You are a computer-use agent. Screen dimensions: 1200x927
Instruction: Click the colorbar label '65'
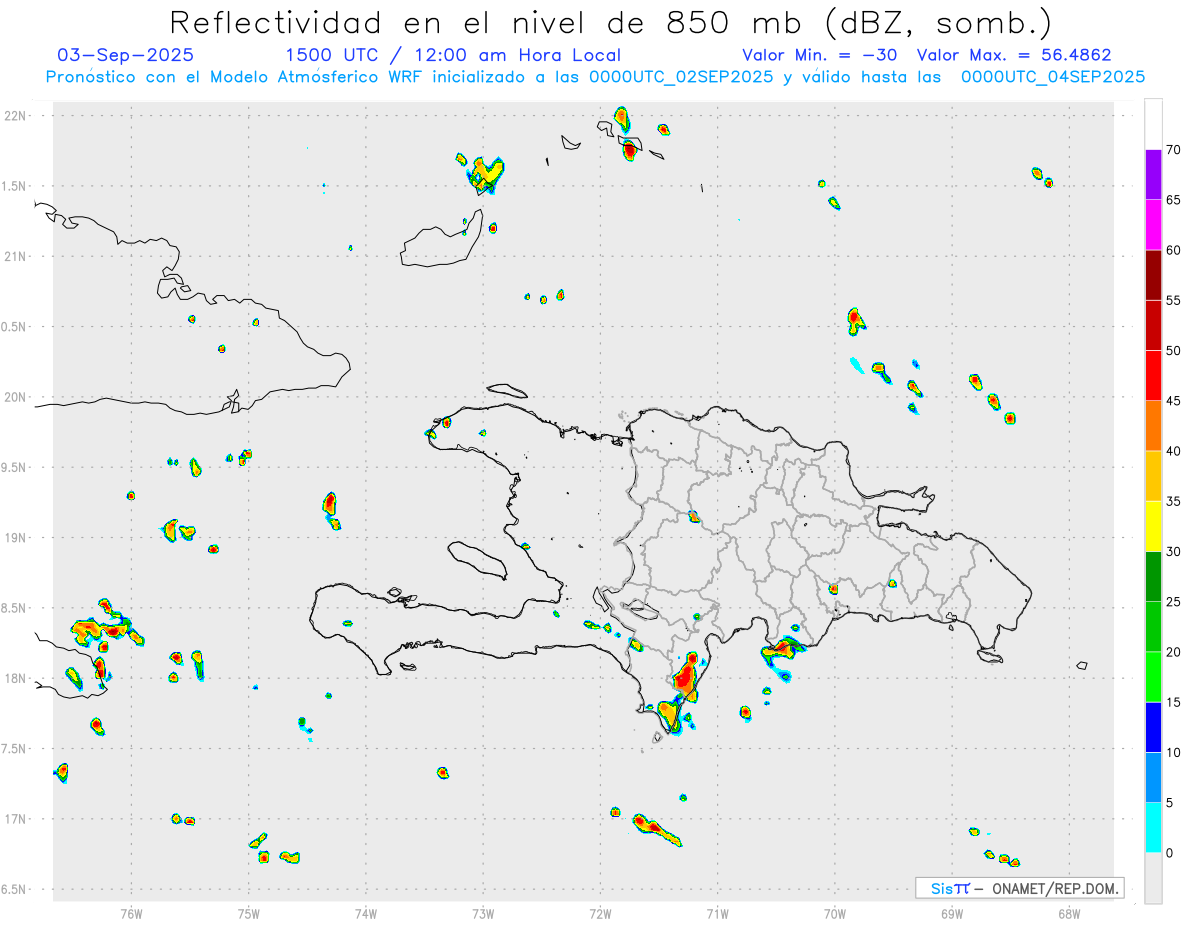click(1174, 200)
